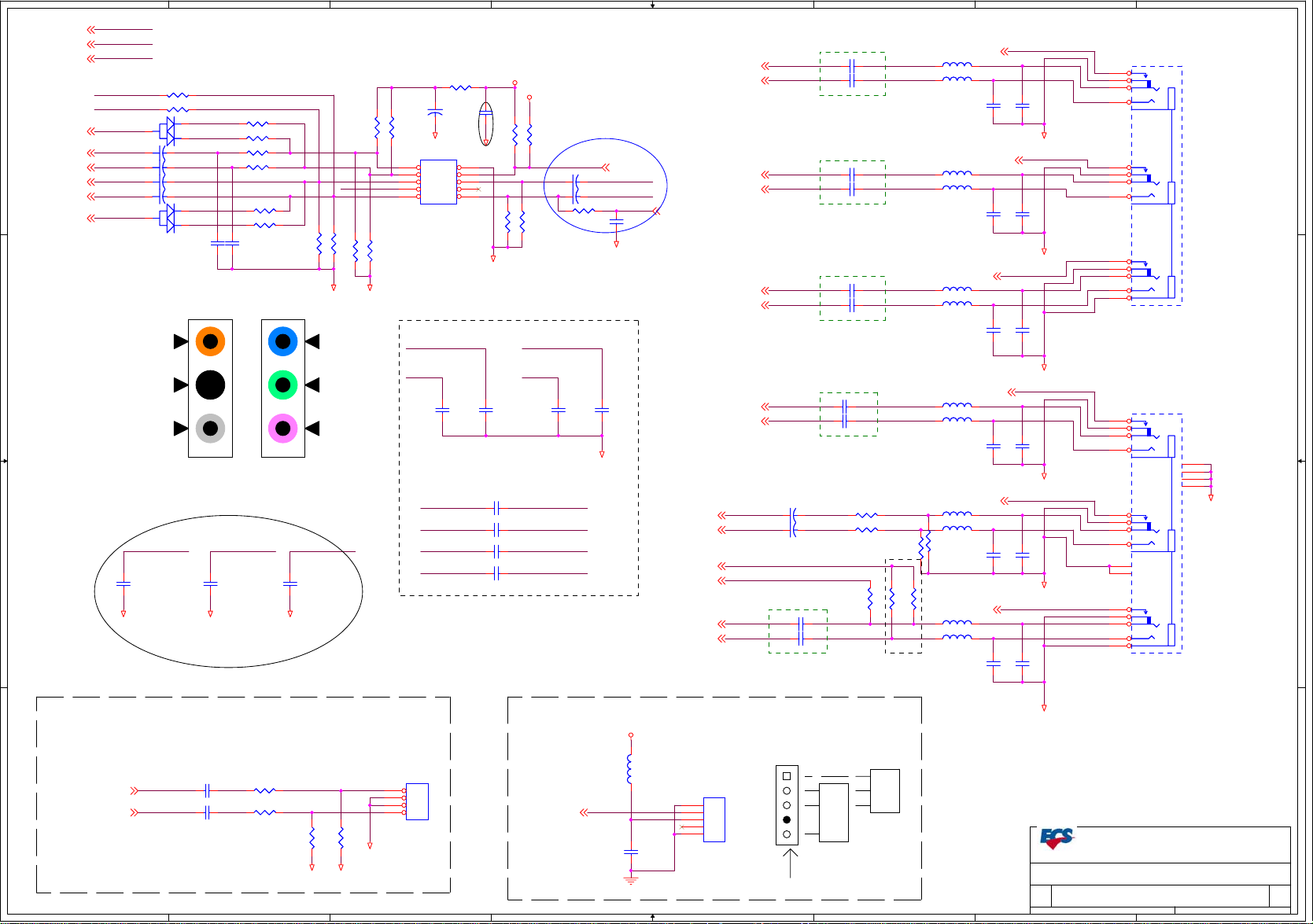This screenshot has width=1313, height=924.
Task: Click the vertical inductor coil in bottom panel
Action: 630,769
